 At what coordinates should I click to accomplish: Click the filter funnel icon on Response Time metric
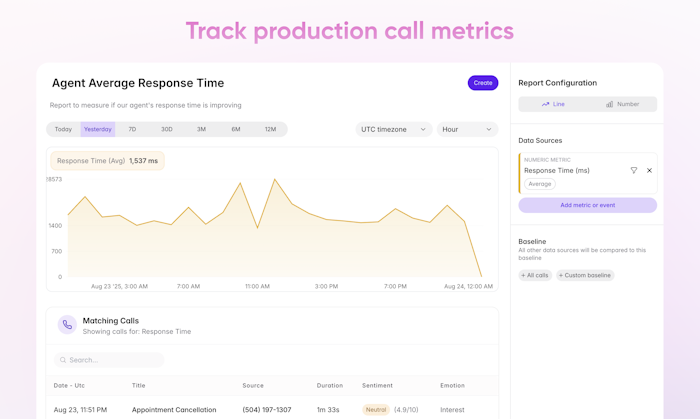click(633, 170)
